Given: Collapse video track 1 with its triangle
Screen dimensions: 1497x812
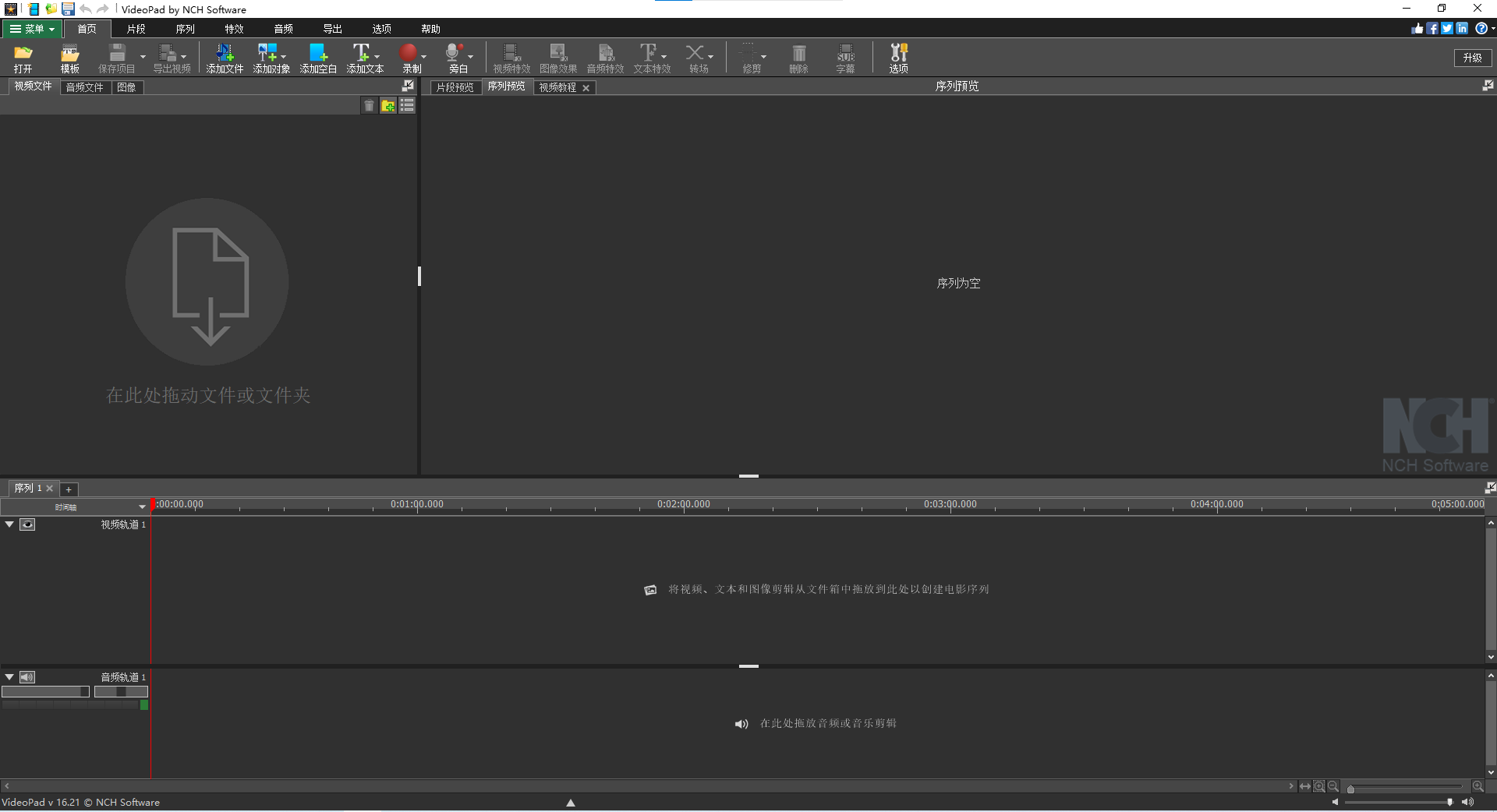Looking at the screenshot, I should coord(9,524).
